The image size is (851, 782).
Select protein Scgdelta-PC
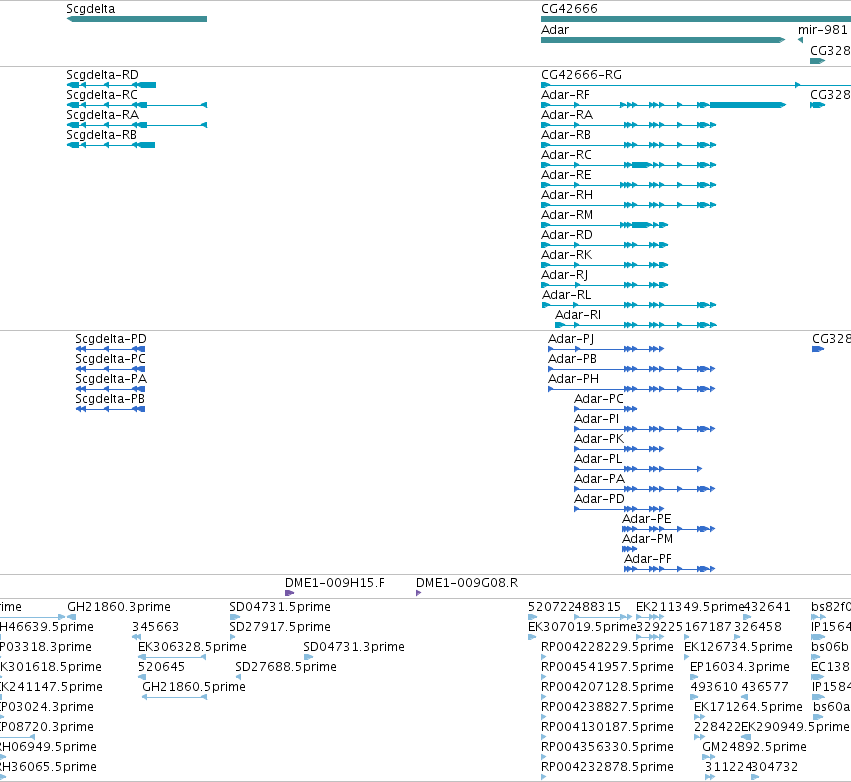(x=110, y=369)
